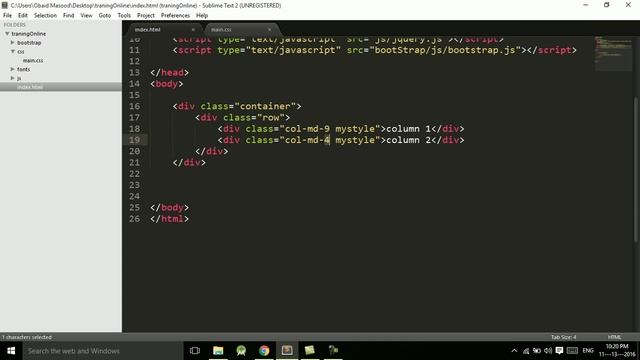Click "col-md-9" on line 18
This screenshot has width=640, height=360.
click(307, 129)
